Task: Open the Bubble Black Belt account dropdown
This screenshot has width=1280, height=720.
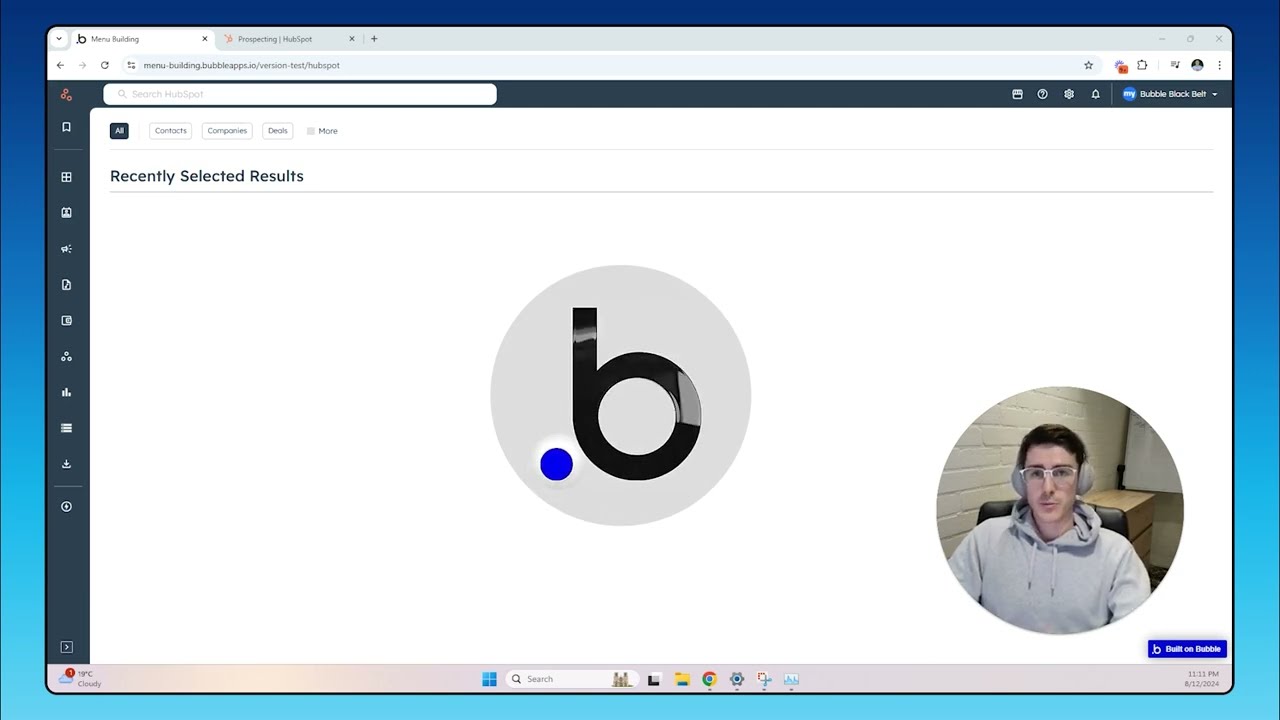Action: pyautogui.click(x=1170, y=94)
